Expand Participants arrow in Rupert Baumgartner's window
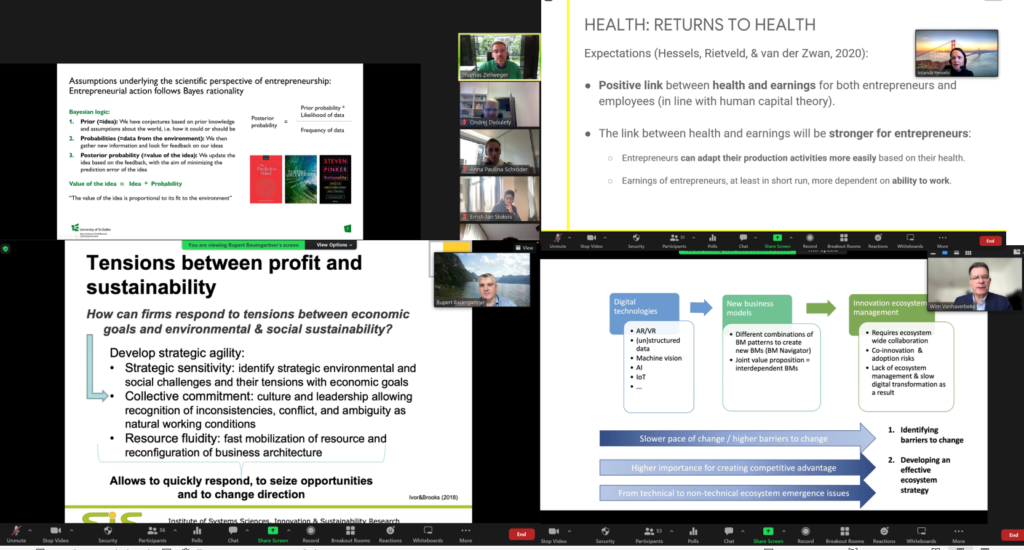Image resolution: width=1024 pixels, height=550 pixels. (x=175, y=530)
